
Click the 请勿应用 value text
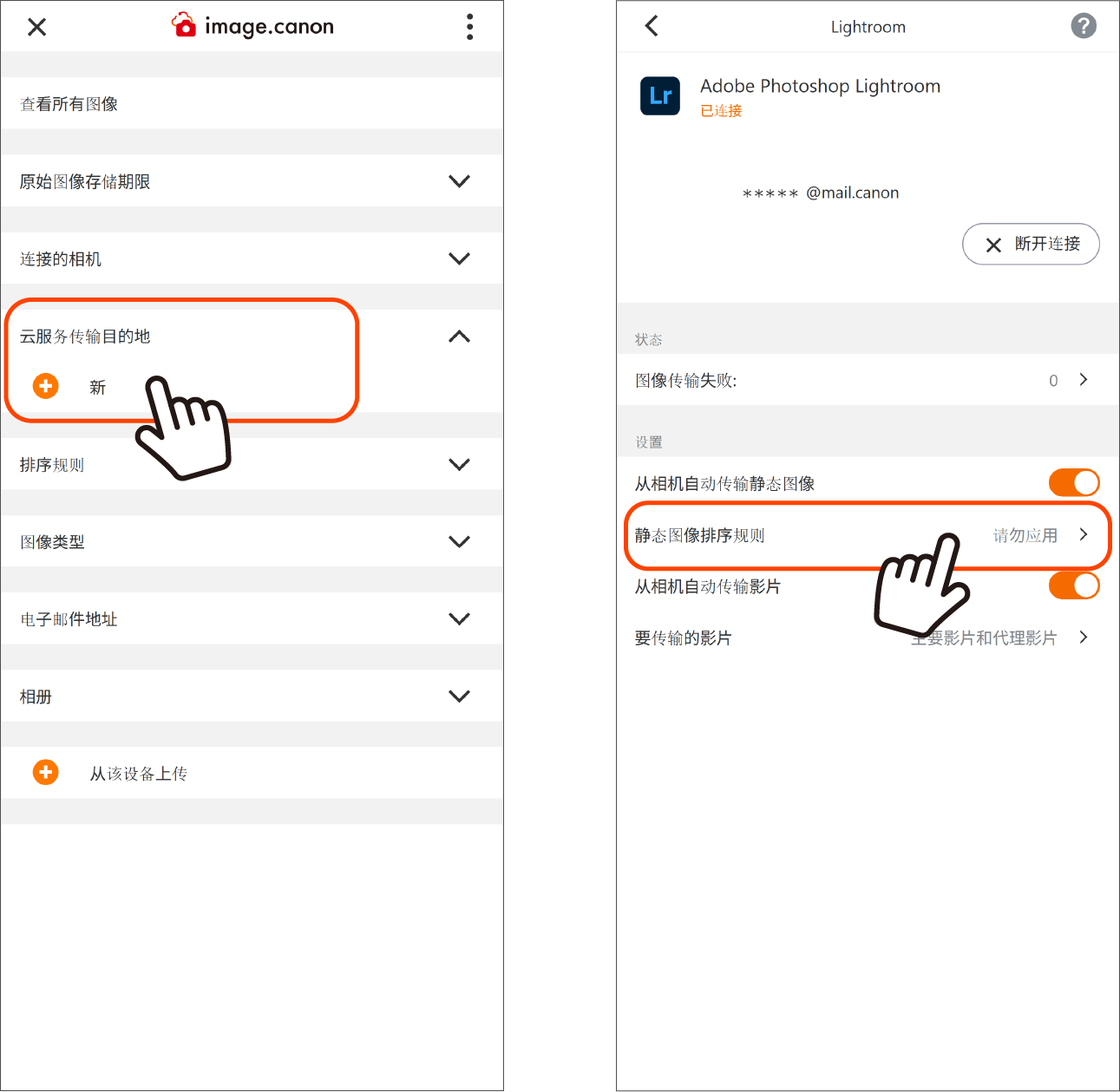click(x=1025, y=535)
